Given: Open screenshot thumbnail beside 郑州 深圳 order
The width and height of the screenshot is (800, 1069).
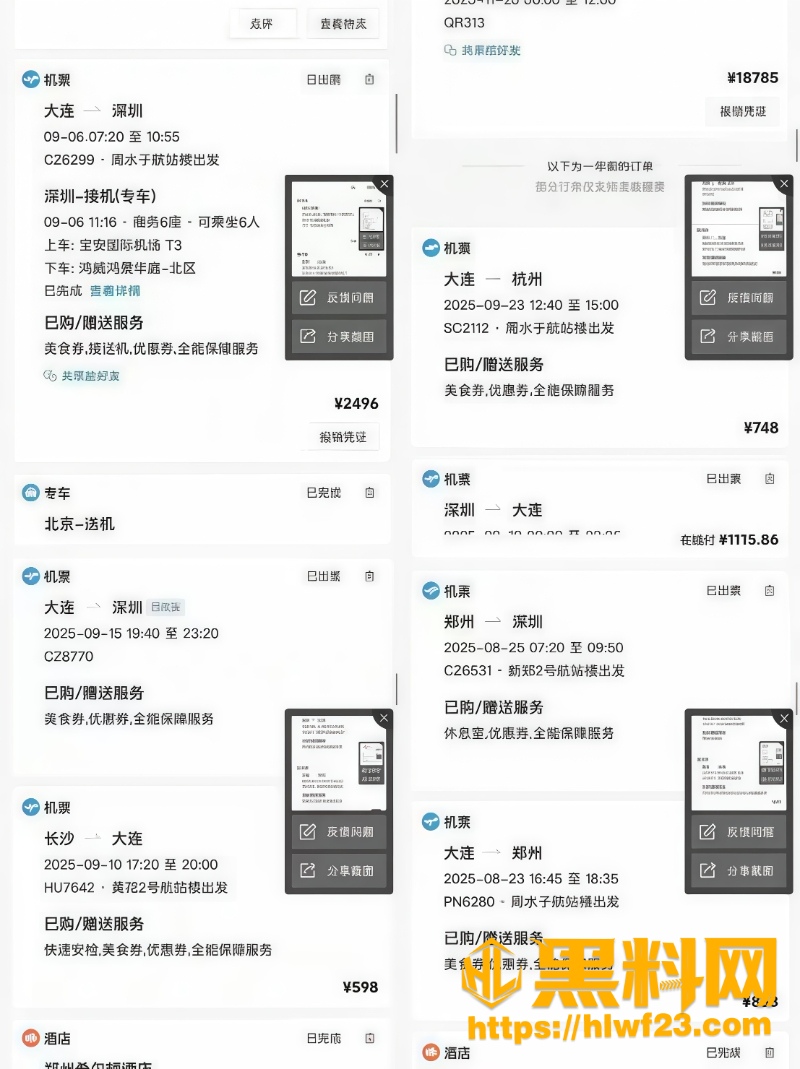Looking at the screenshot, I should point(739,763).
